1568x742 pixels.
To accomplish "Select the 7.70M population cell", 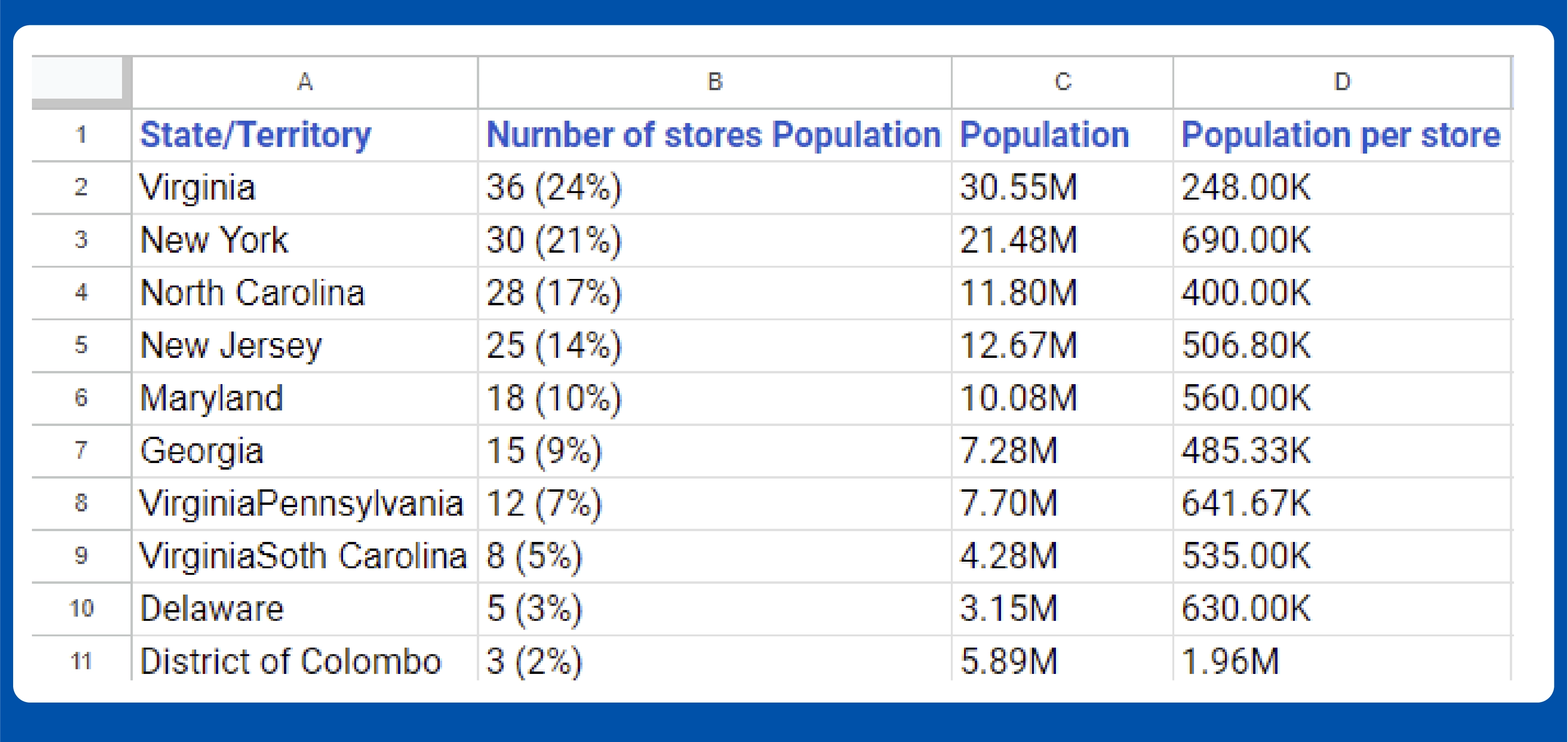I will pyautogui.click(x=1062, y=504).
